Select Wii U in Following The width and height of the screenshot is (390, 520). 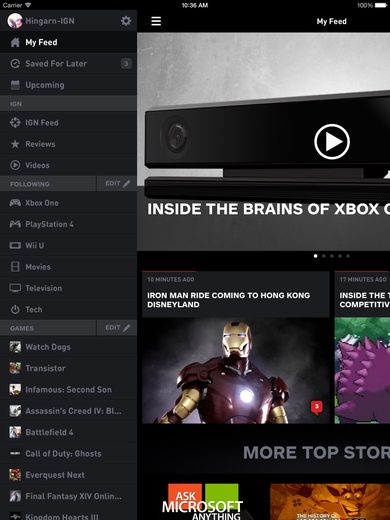pos(68,246)
